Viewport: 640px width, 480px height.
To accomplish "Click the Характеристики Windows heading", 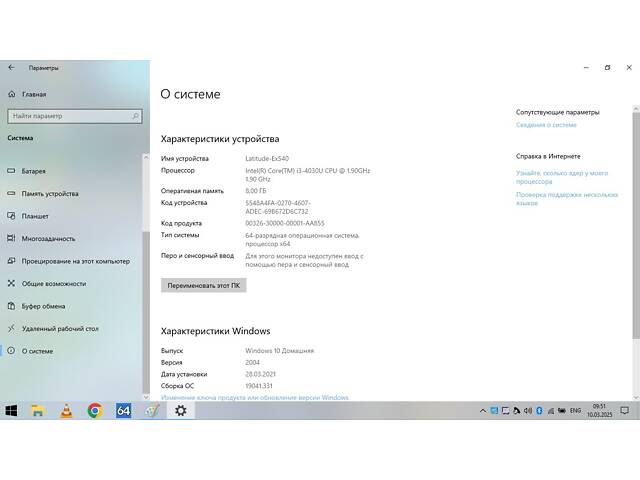I will (216, 331).
